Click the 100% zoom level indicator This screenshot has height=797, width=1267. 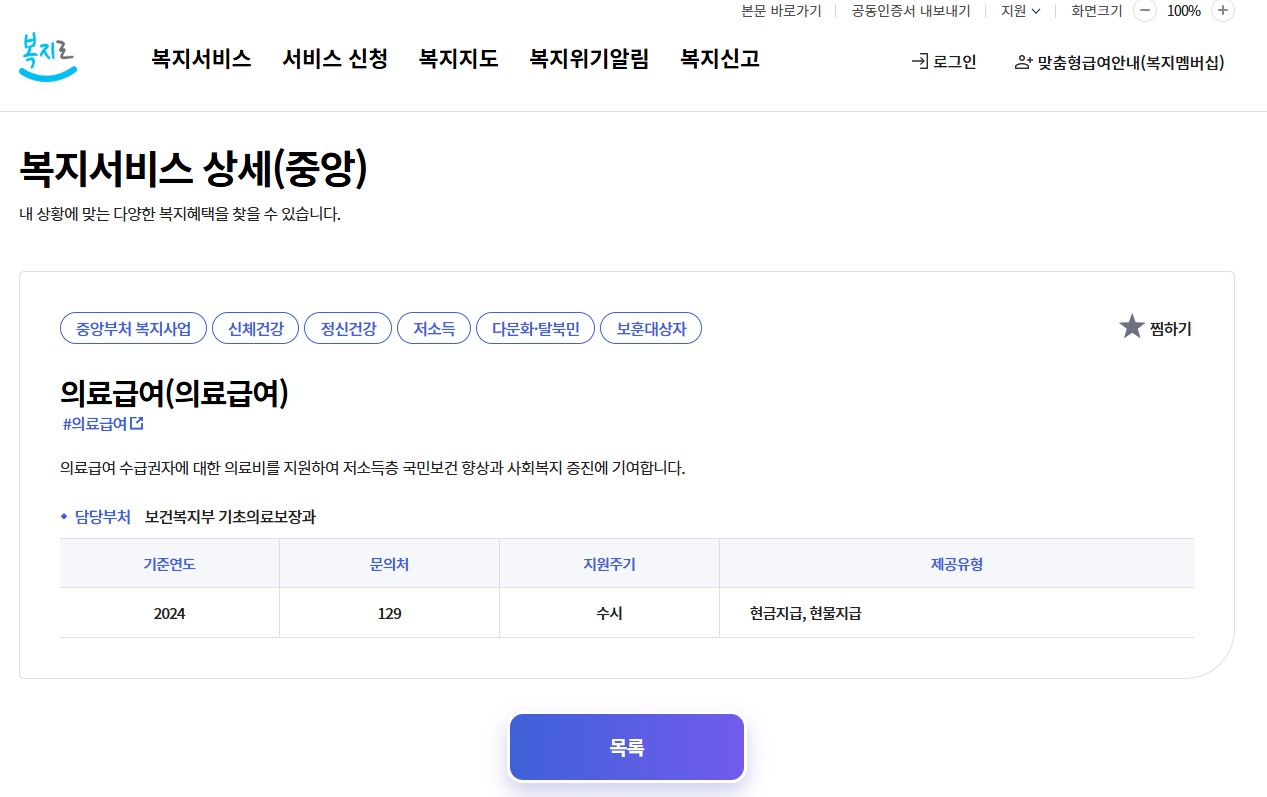(x=1184, y=11)
